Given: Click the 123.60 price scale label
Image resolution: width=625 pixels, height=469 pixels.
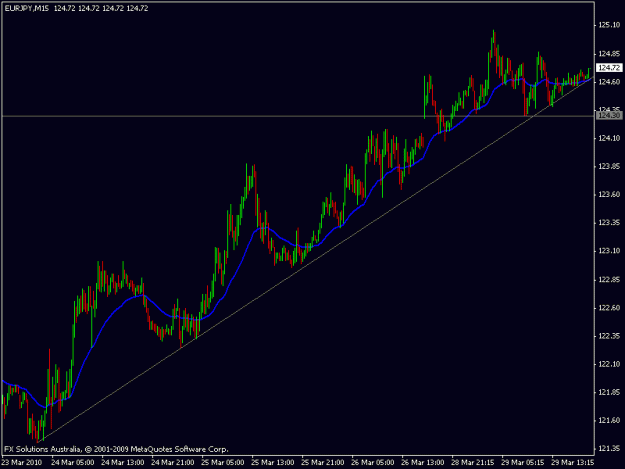Looking at the screenshot, I should pos(609,194).
